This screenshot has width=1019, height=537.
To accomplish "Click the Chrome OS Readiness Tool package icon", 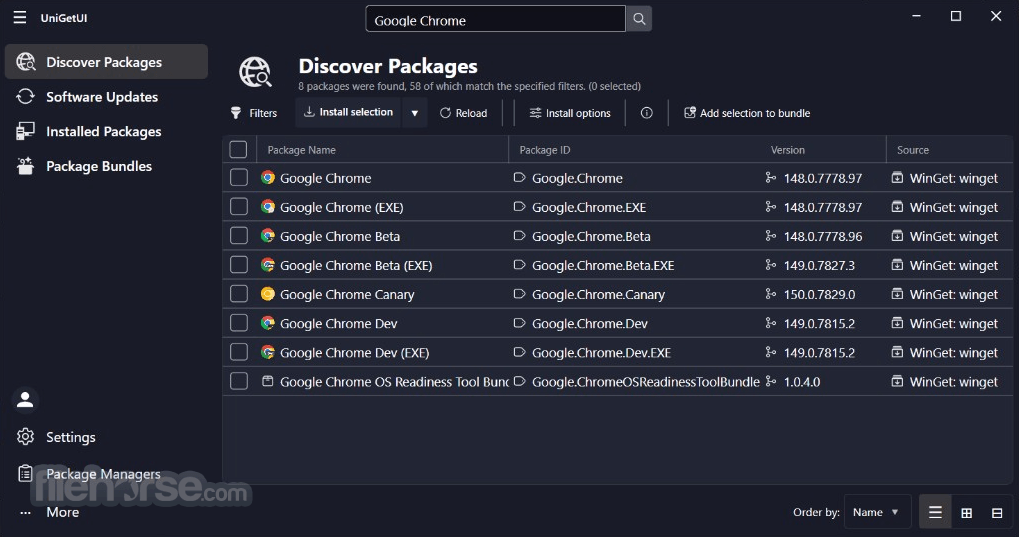I will [267, 381].
